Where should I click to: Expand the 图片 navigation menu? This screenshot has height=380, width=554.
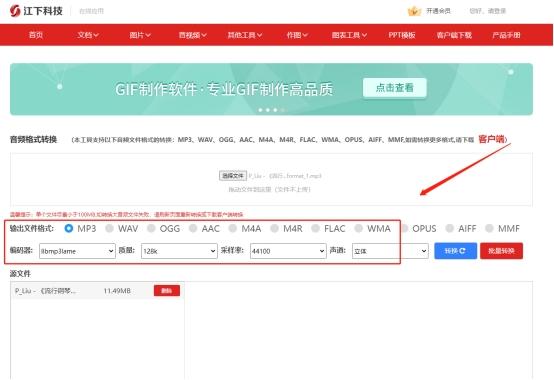point(140,35)
